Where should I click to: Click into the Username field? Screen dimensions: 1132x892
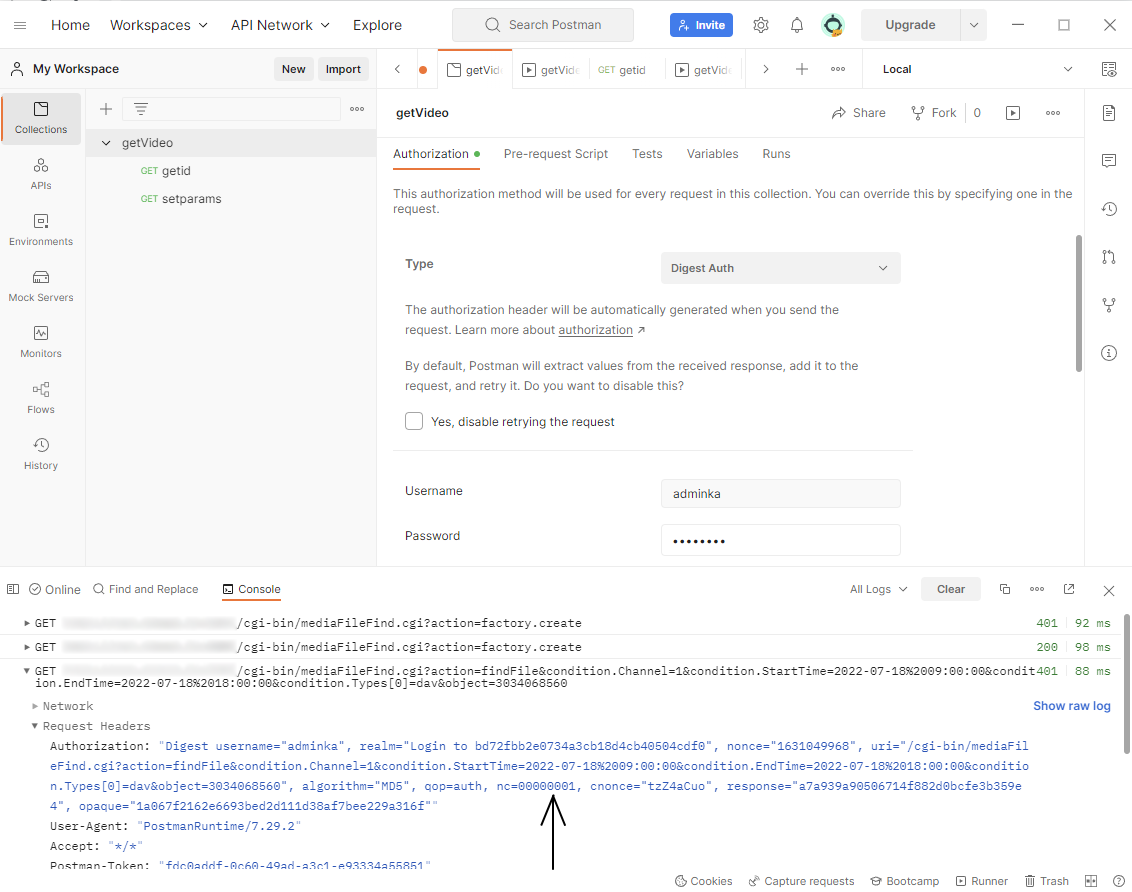780,493
